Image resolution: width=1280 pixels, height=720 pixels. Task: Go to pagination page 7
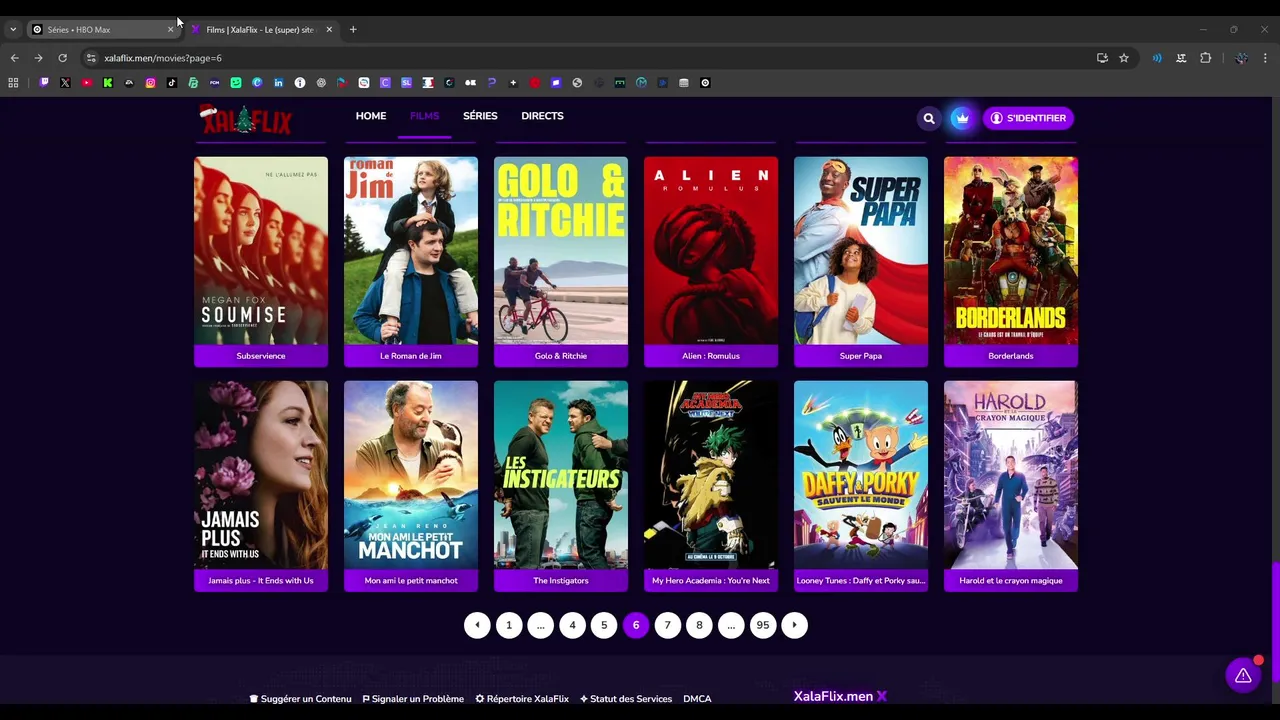coord(667,625)
